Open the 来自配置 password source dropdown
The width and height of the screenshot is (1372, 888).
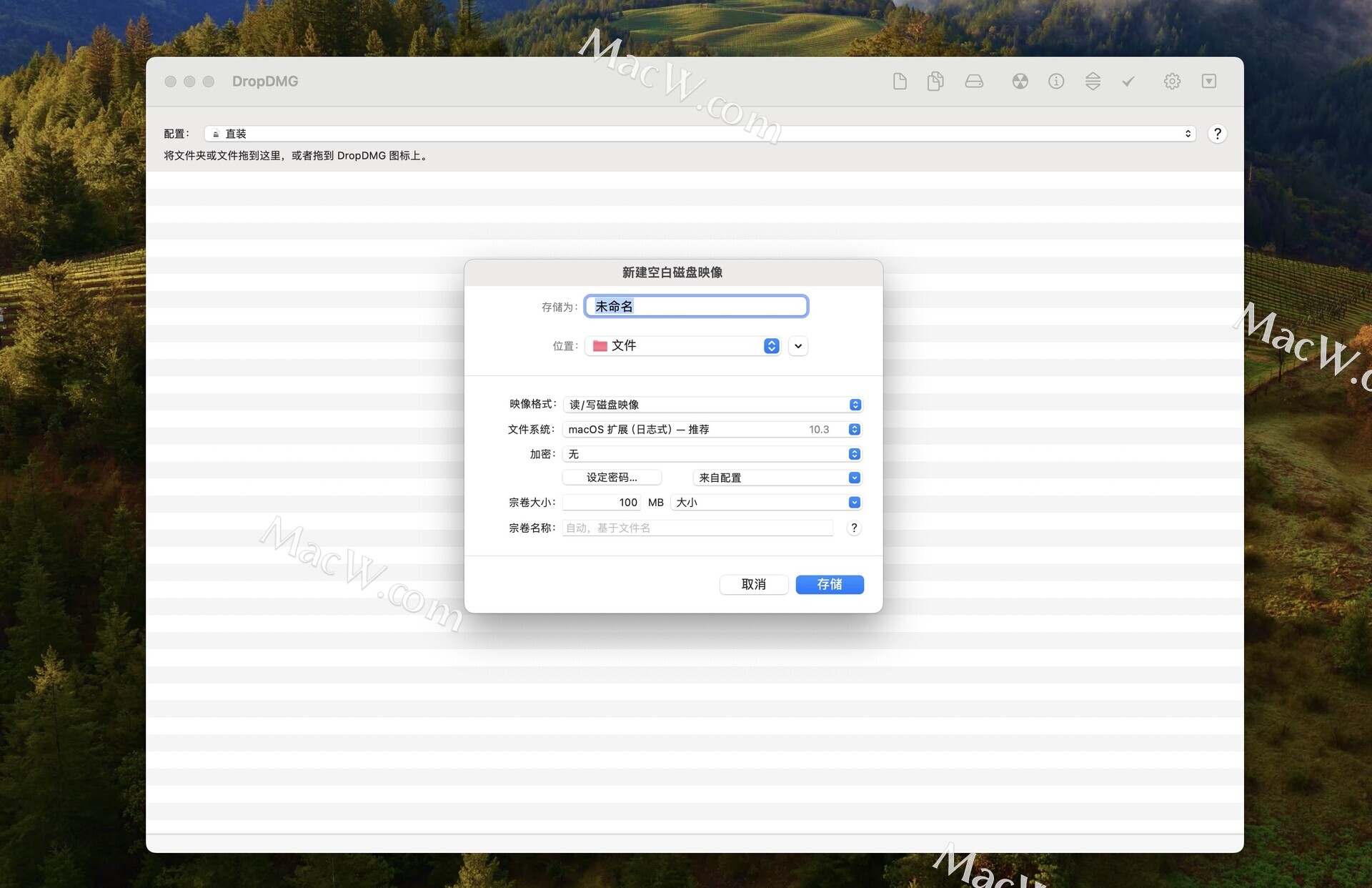[777, 478]
